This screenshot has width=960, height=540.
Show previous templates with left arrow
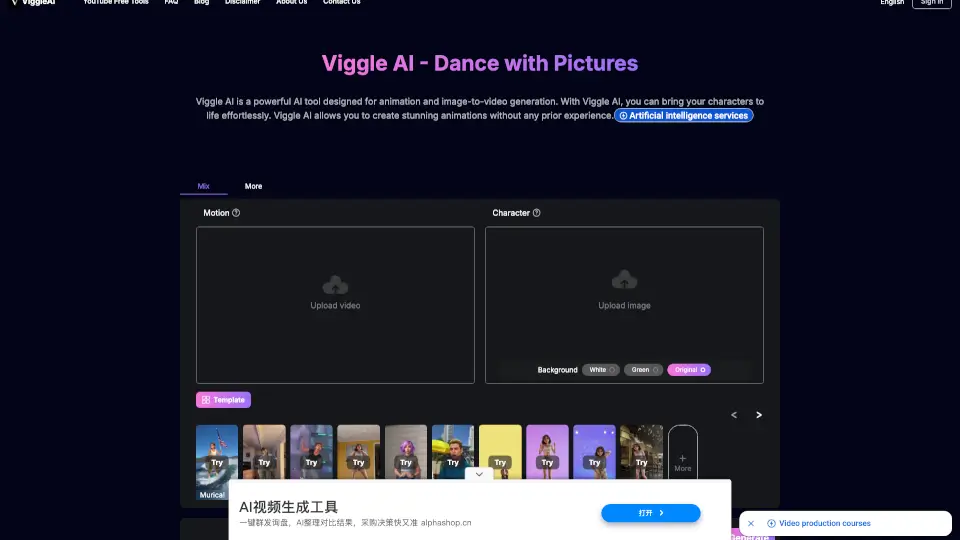tap(733, 415)
